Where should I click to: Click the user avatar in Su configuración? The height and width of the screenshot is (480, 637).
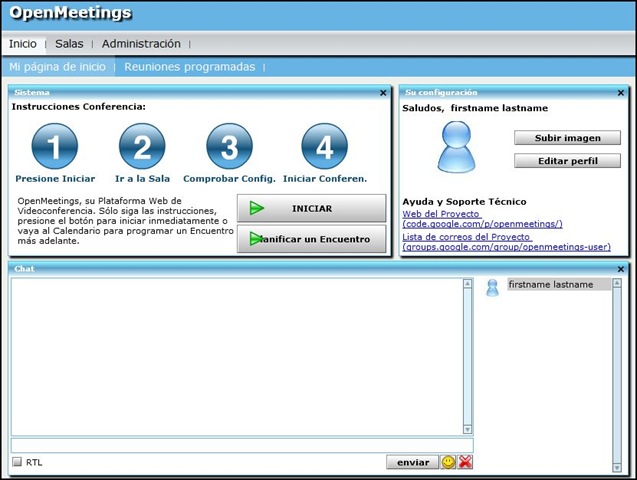(x=456, y=147)
